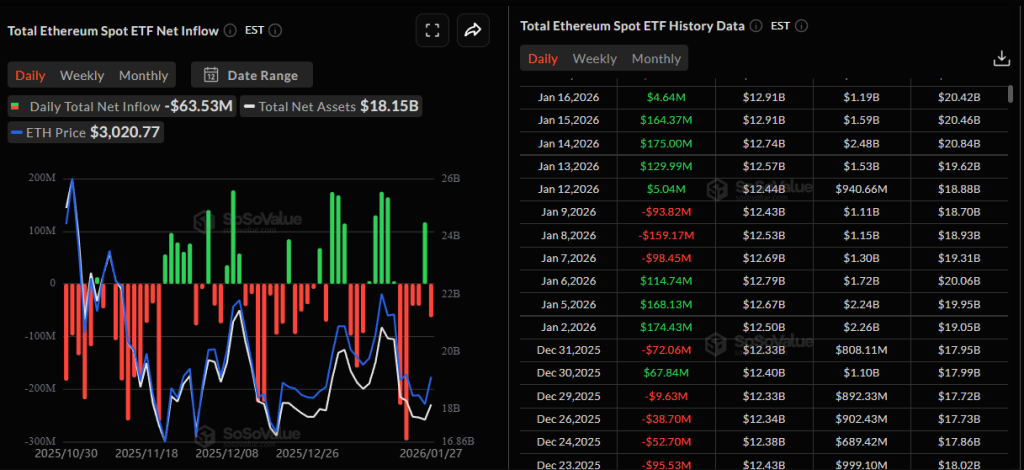Select Weekly tab in History Data table
This screenshot has width=1024, height=470.
tap(595, 59)
